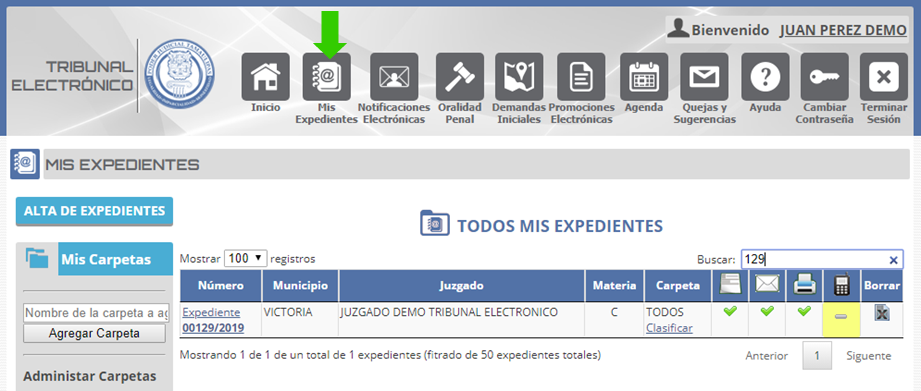Toggle the printer column green checkmark
Viewport: 921px width, 391px height.
(804, 311)
